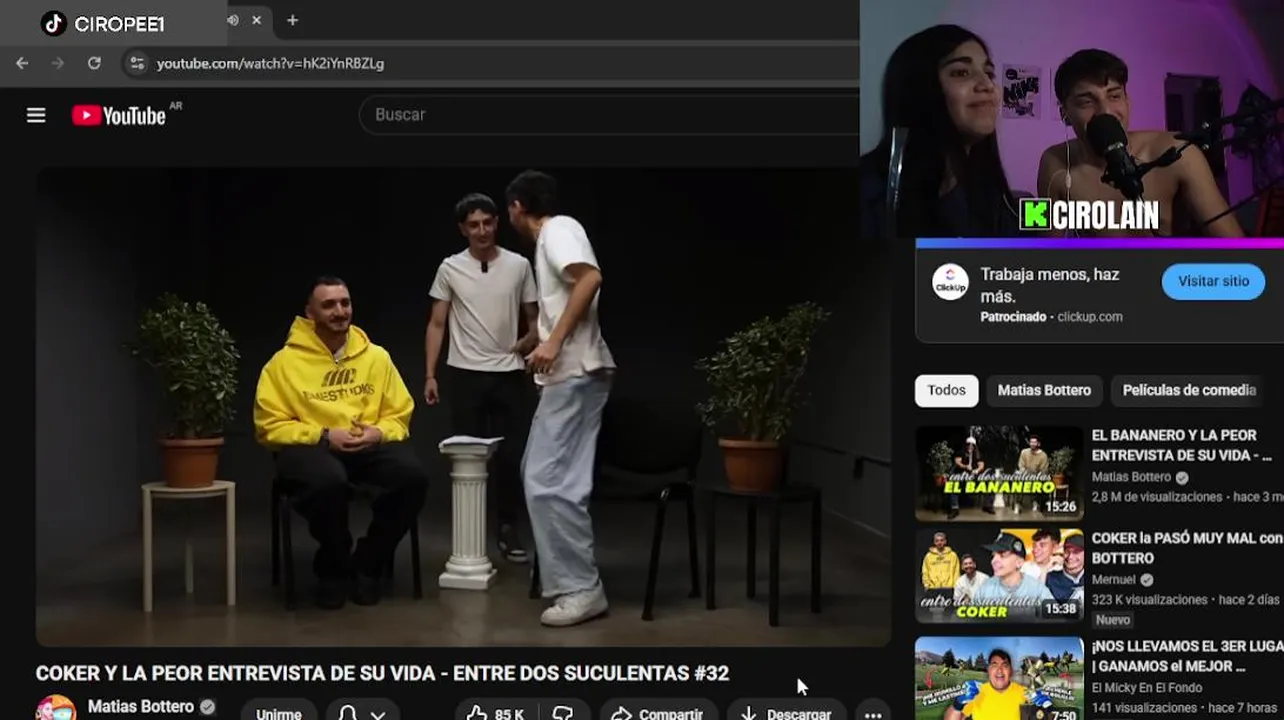Click the main video player

click(x=463, y=406)
